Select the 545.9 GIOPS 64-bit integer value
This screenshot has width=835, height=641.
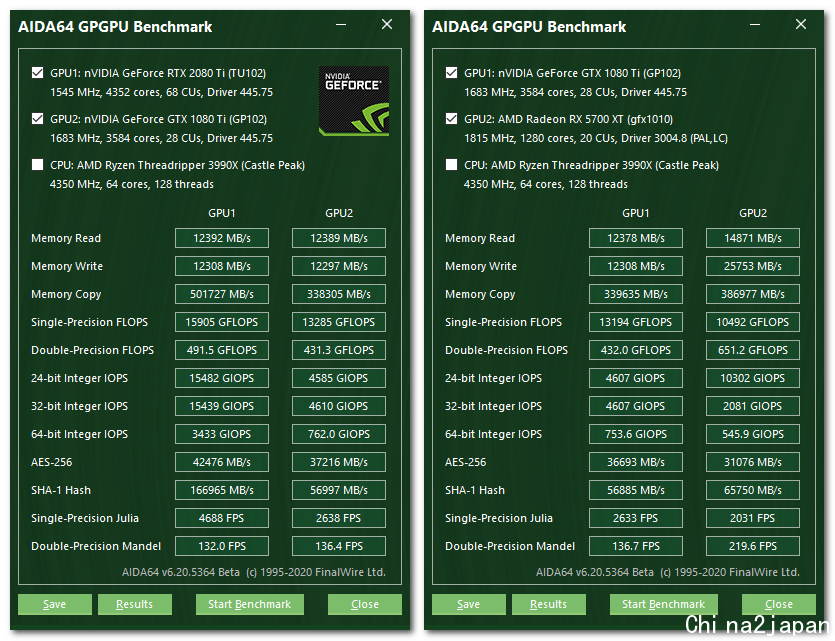coord(752,434)
